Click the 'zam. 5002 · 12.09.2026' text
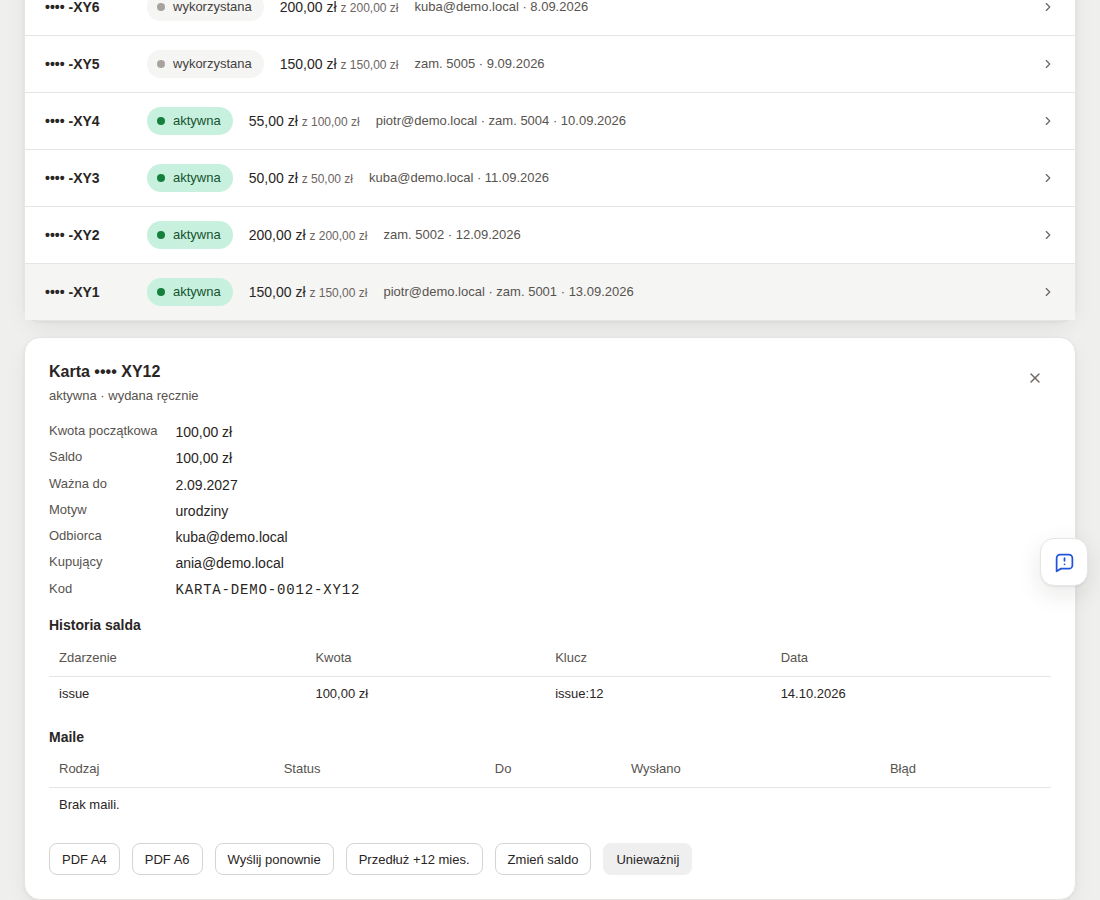Screen dimensions: 1100x900 click(452, 235)
